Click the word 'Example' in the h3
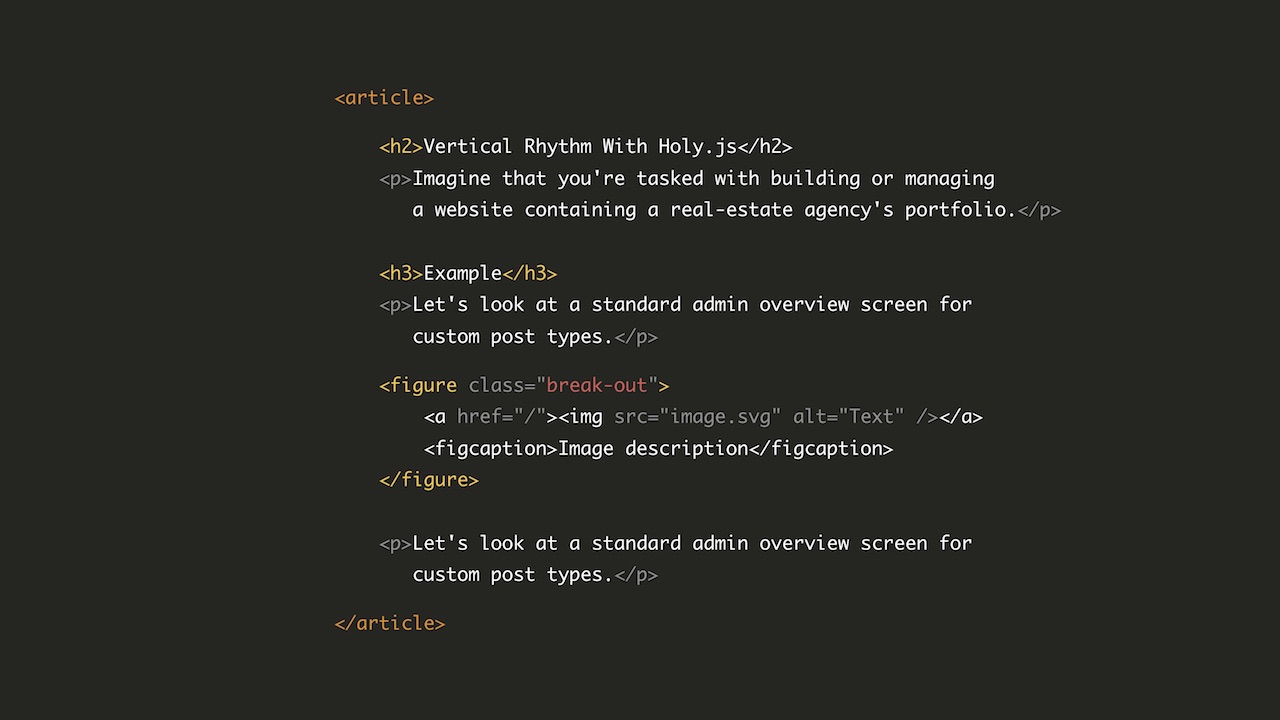The image size is (1280, 720). click(463, 273)
